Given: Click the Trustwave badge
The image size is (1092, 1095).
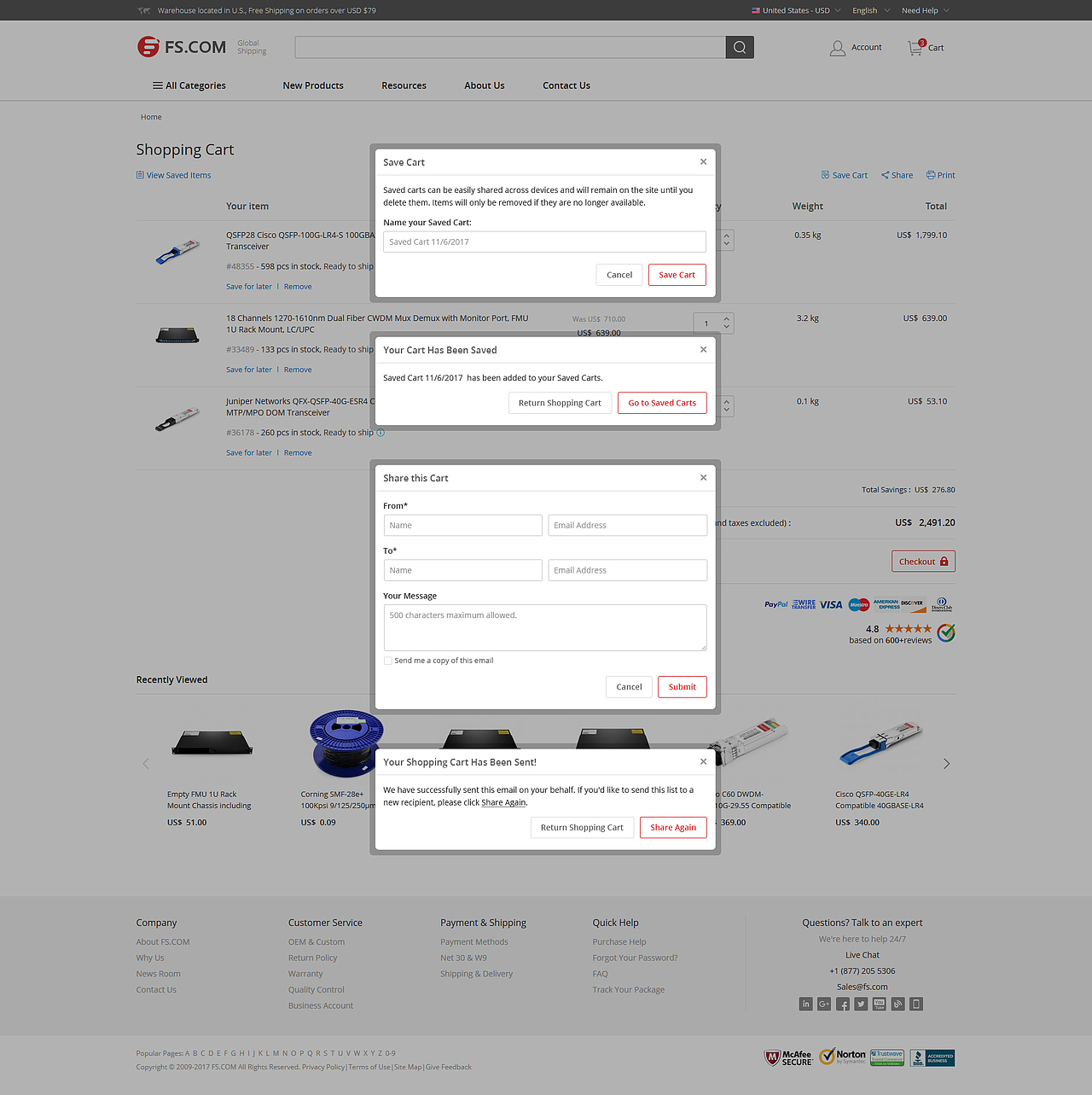Looking at the screenshot, I should click(887, 1057).
